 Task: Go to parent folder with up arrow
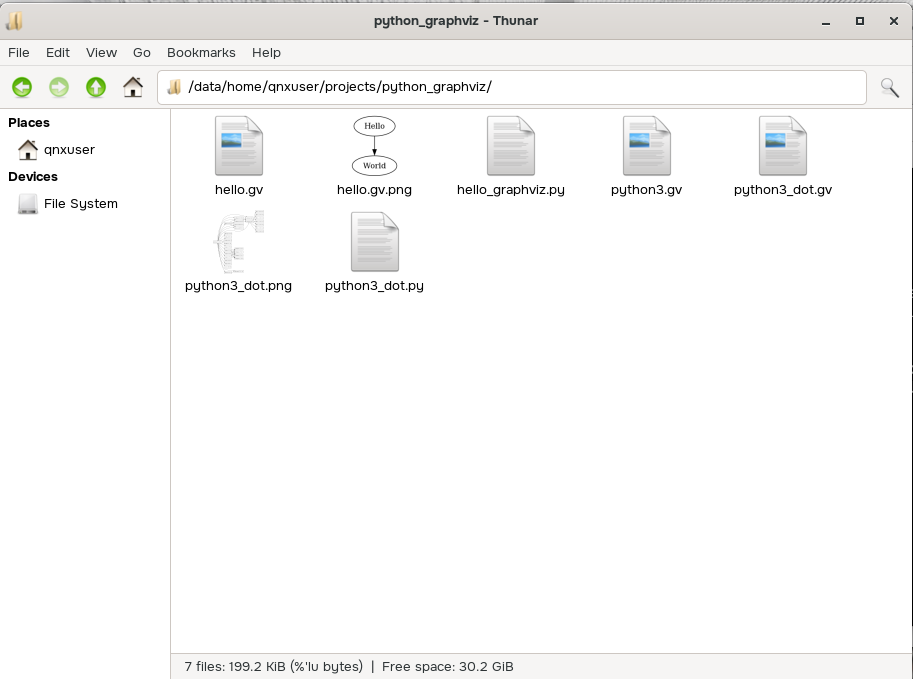(96, 88)
